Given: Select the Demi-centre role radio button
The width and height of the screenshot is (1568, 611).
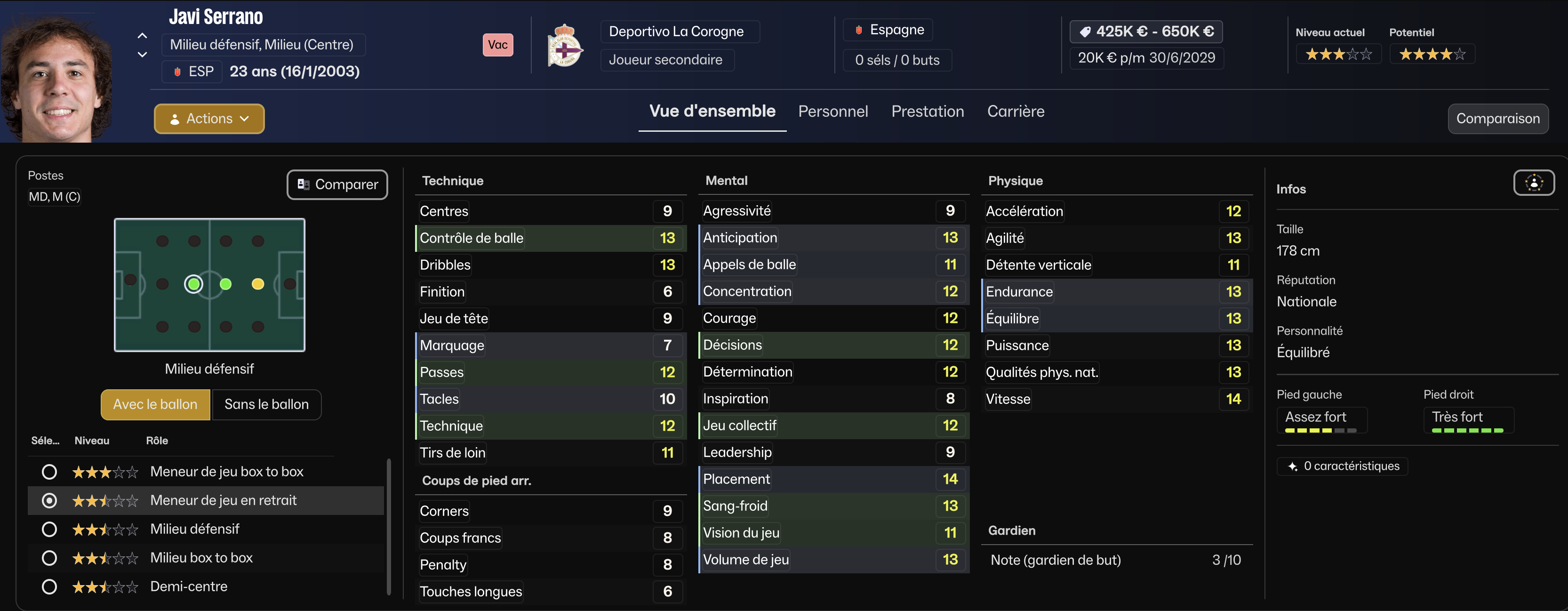Looking at the screenshot, I should [x=49, y=587].
